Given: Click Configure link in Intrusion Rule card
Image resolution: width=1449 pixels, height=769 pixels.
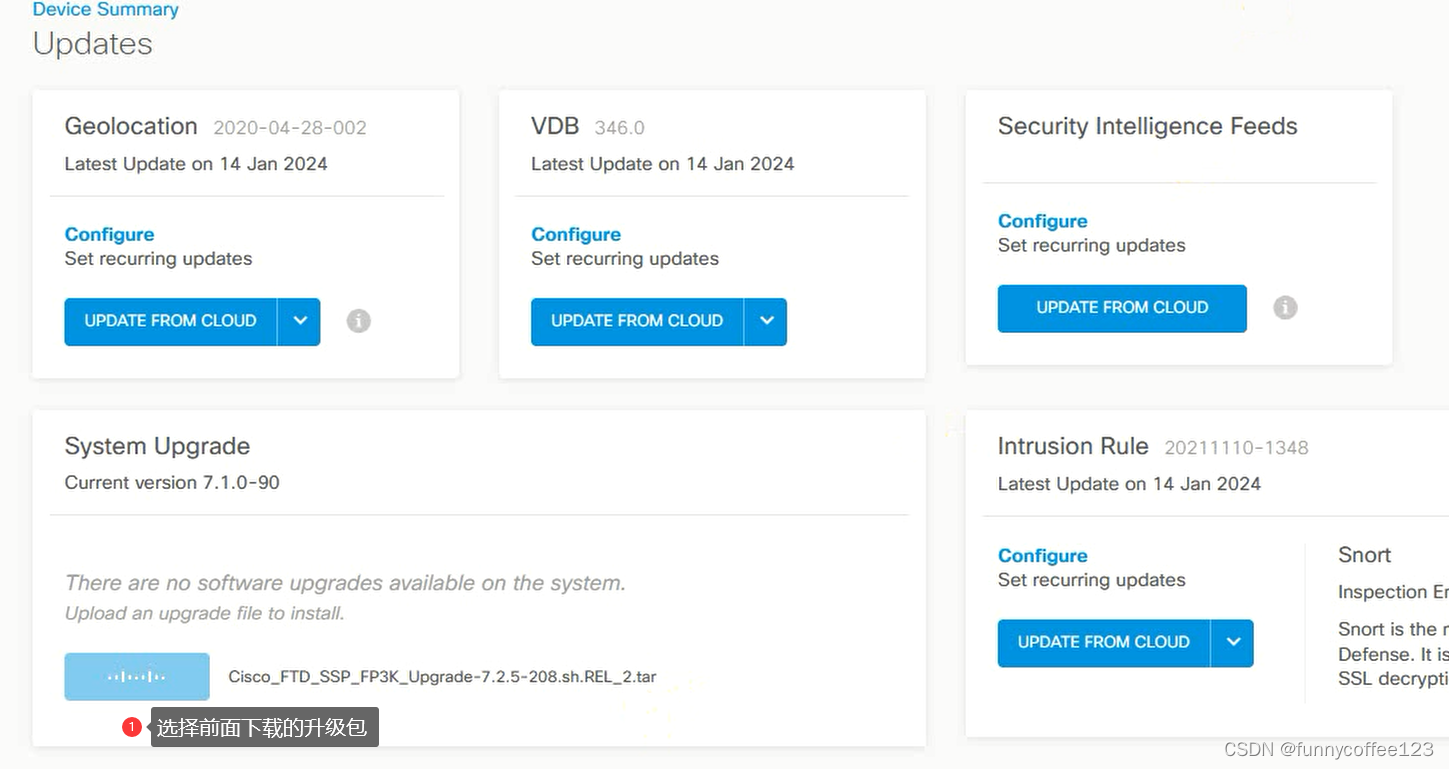Looking at the screenshot, I should 1042,555.
